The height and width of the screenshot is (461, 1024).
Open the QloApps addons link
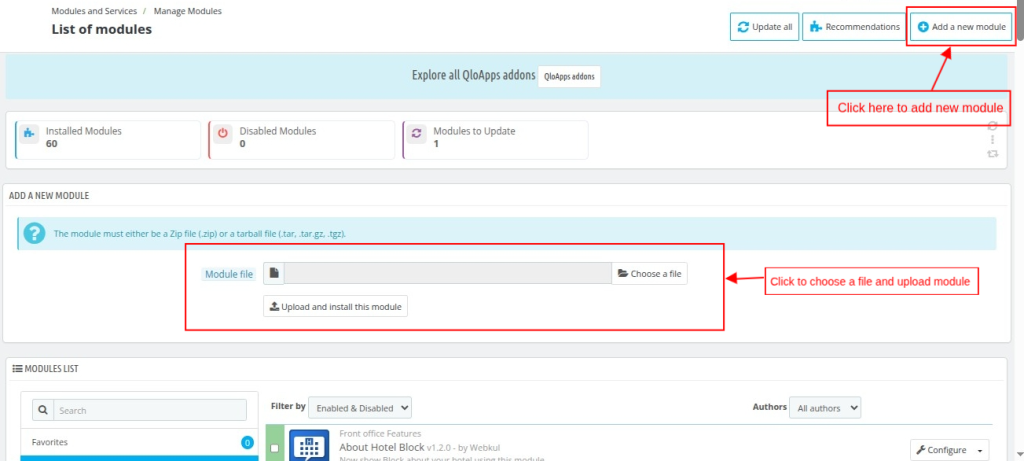[x=568, y=76]
